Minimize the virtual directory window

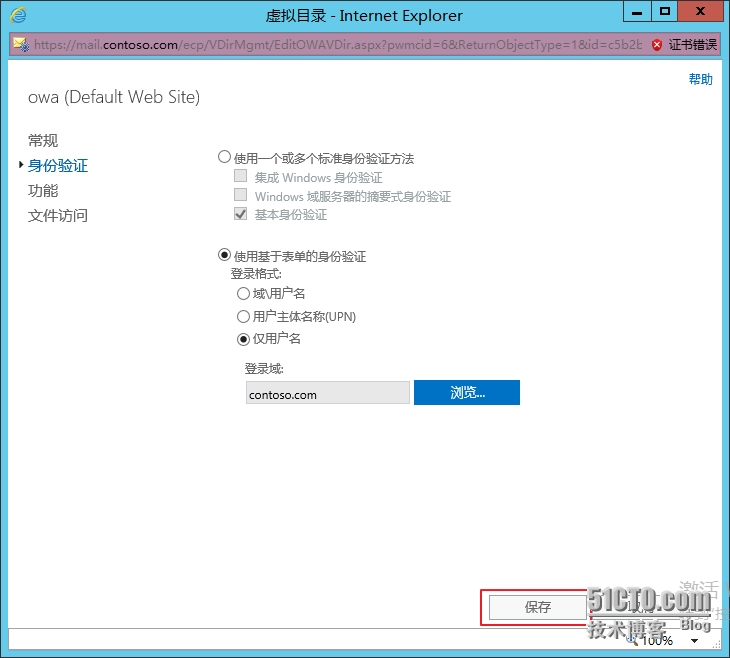tap(637, 12)
